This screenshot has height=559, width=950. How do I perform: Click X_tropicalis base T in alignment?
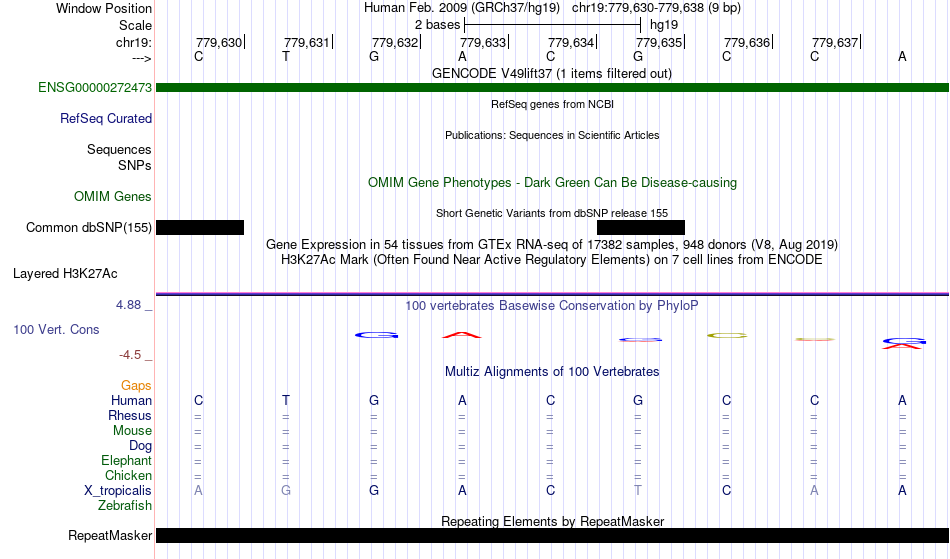[x=638, y=491]
